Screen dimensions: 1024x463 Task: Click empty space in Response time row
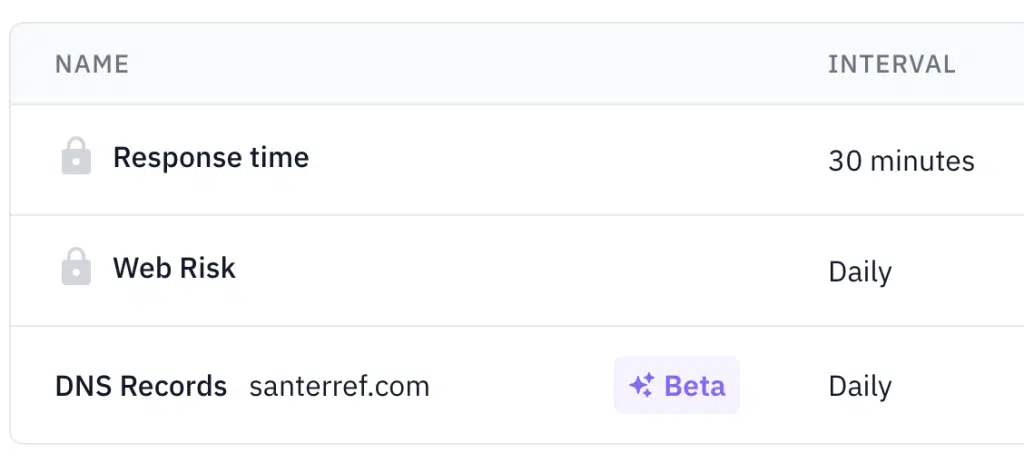(555, 159)
